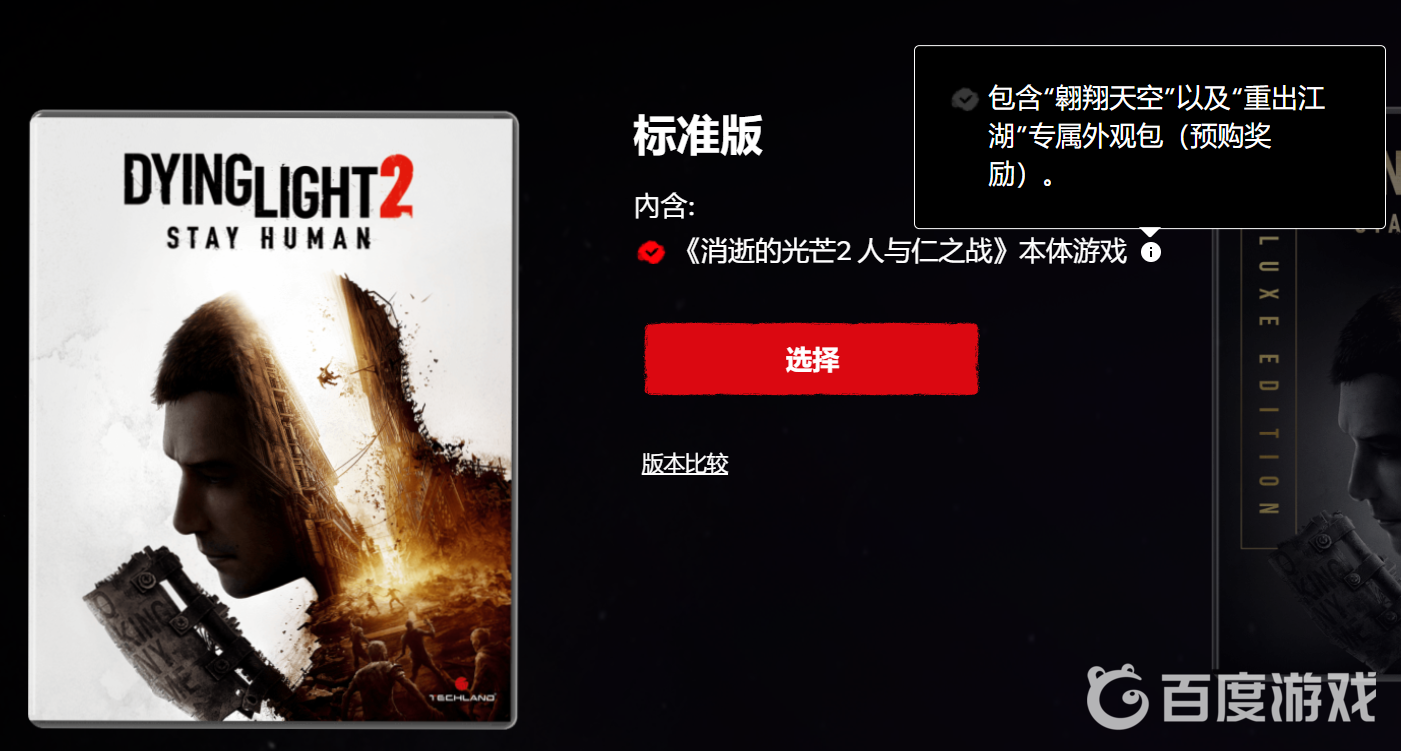
Task: Click the red number 2 in the cover title
Action: pos(396,188)
